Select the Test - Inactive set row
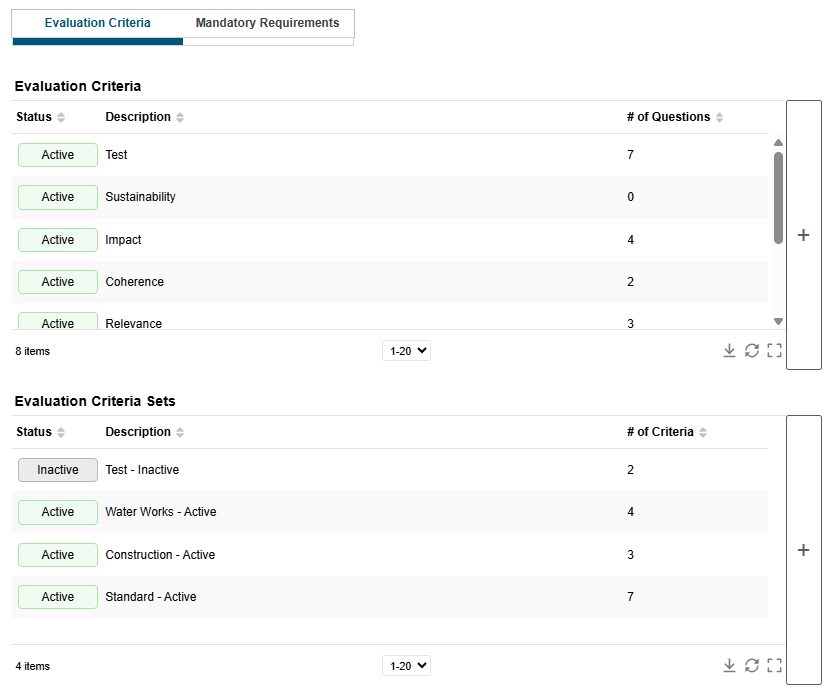The height and width of the screenshot is (696, 829). click(390, 470)
